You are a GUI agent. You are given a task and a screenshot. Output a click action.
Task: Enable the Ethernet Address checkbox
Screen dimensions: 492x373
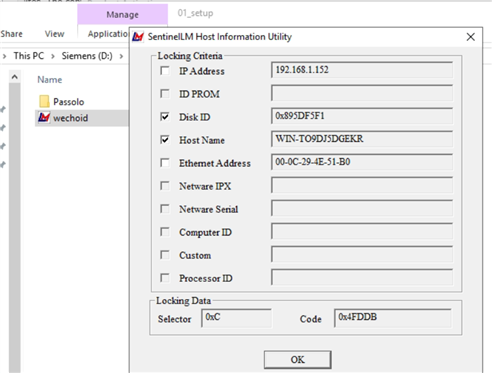pyautogui.click(x=165, y=163)
